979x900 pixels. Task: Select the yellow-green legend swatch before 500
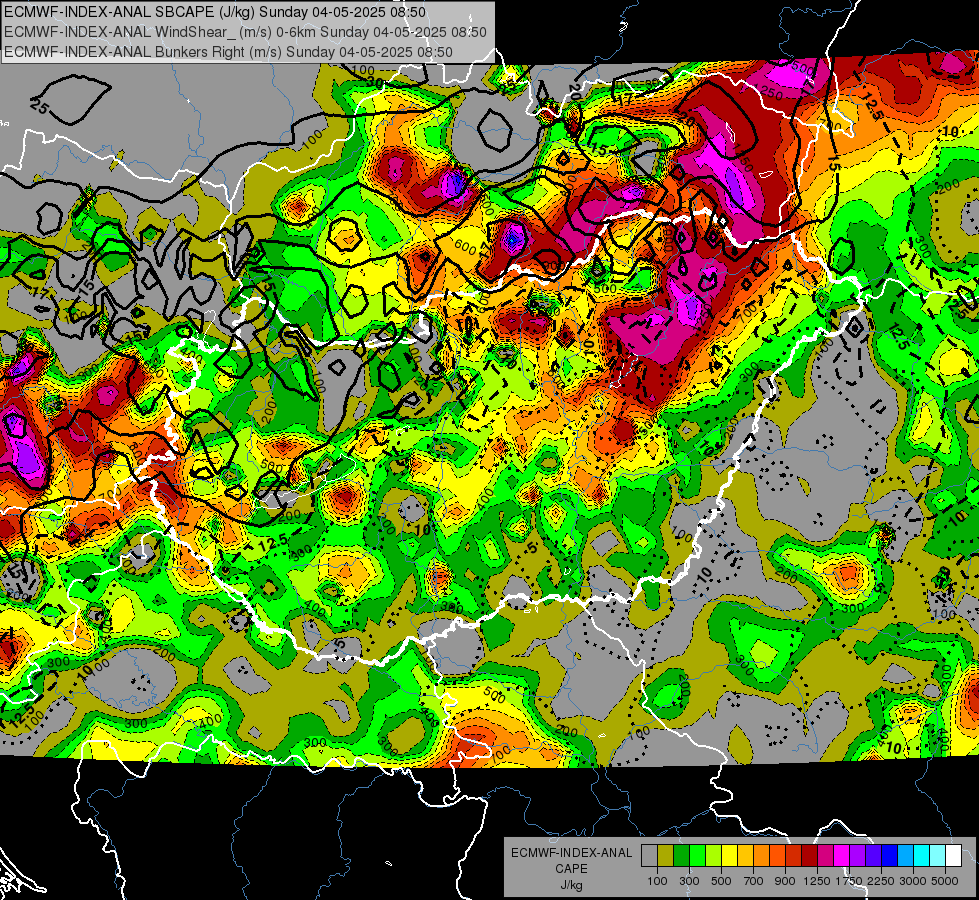pos(714,855)
